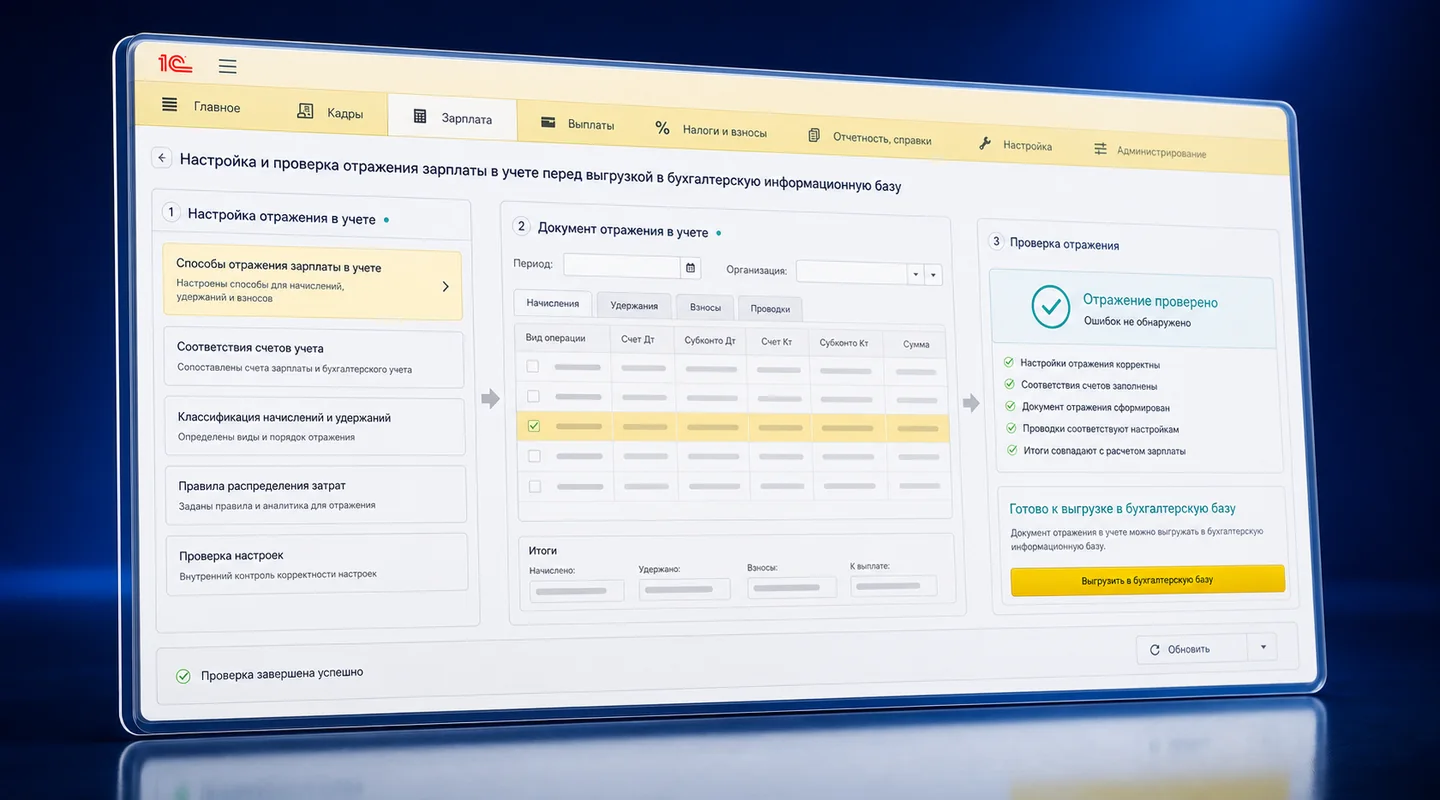
Task: Click the large checkmark in Отражение проверено
Action: 1051,307
